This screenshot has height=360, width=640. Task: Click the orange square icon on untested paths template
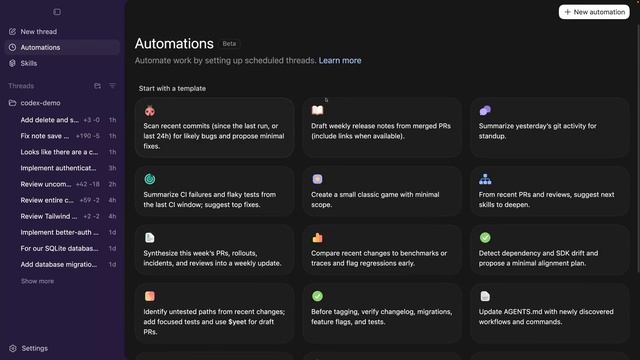tap(150, 296)
